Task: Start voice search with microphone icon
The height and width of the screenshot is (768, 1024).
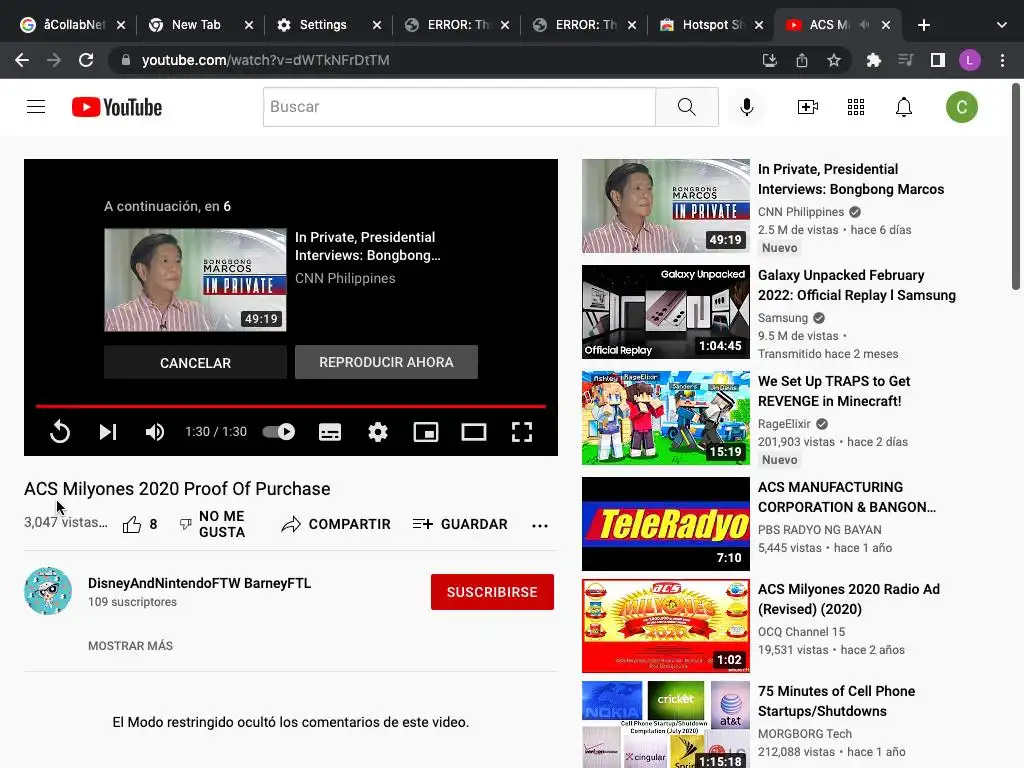Action: [746, 106]
